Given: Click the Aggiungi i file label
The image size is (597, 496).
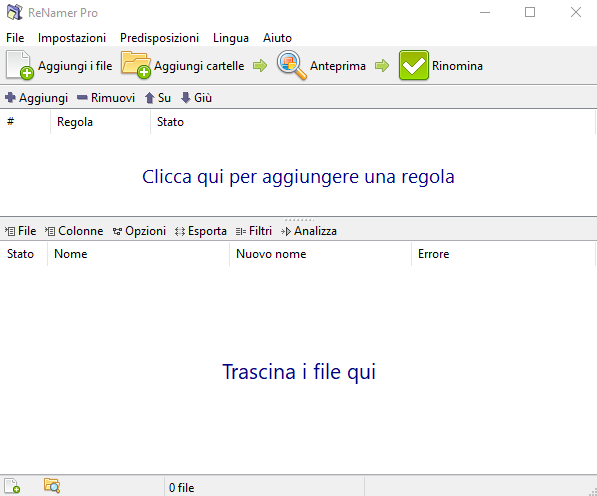Looking at the screenshot, I should (75, 66).
